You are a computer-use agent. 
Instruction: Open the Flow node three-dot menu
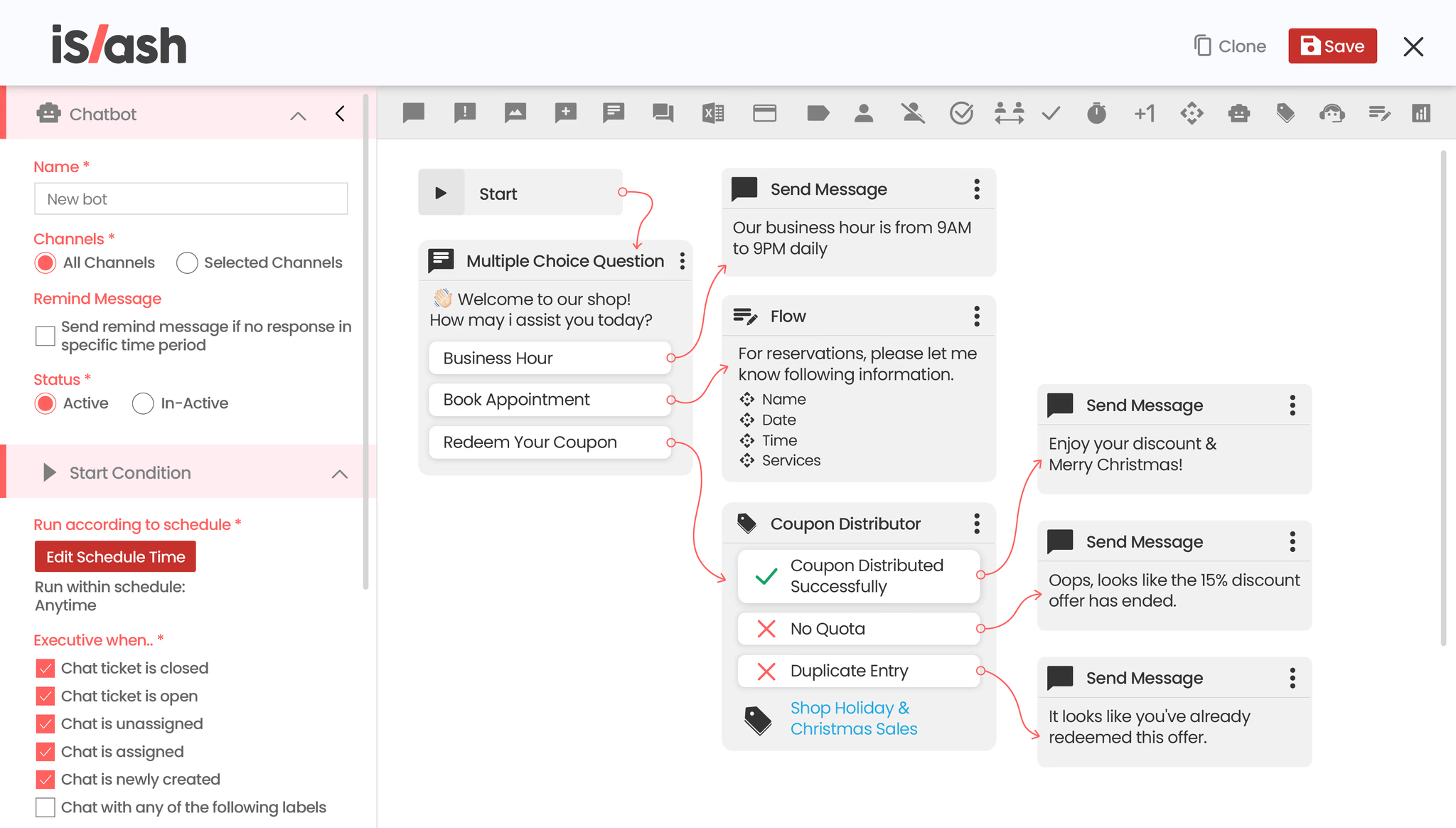[977, 316]
